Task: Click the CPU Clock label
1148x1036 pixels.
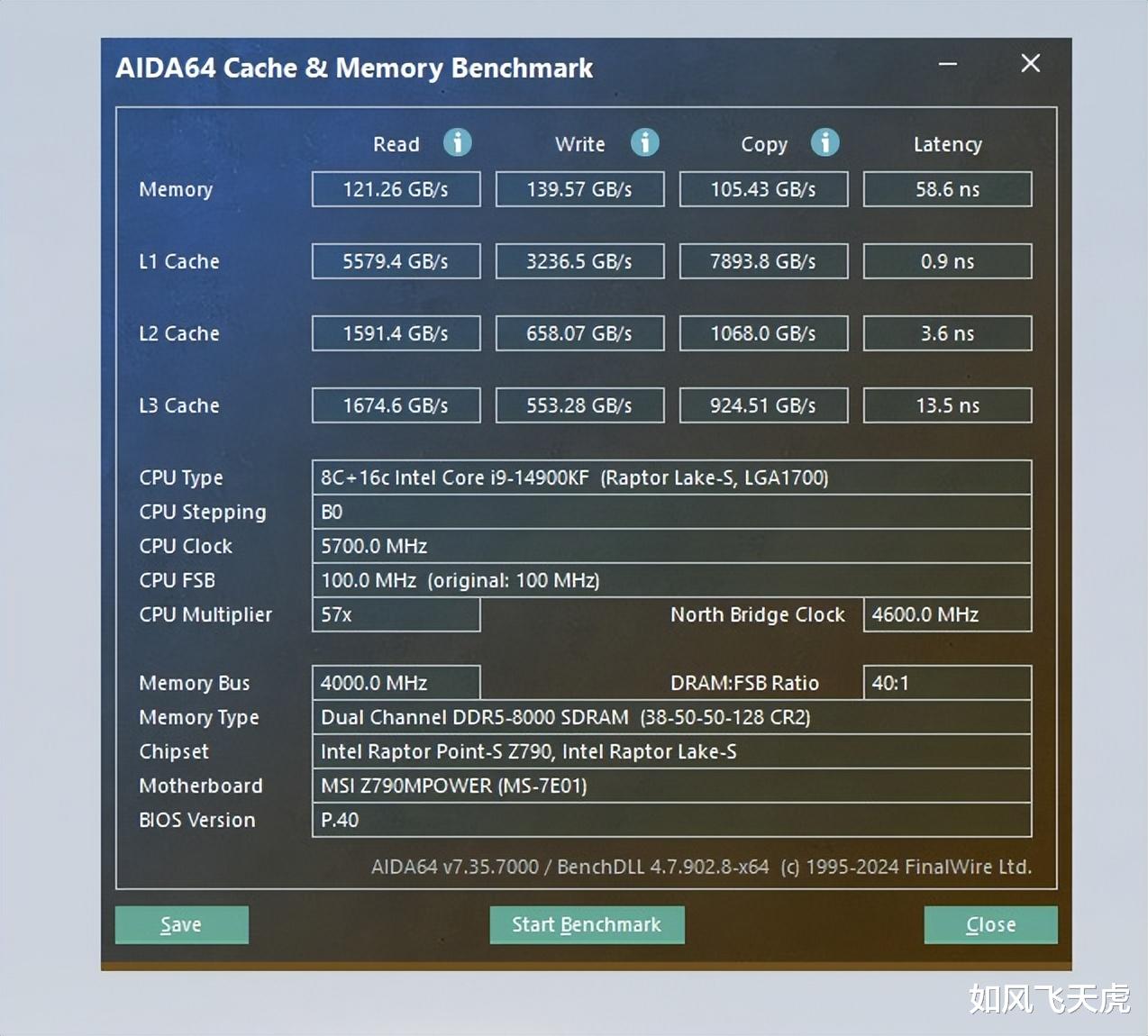Action: coord(186,546)
